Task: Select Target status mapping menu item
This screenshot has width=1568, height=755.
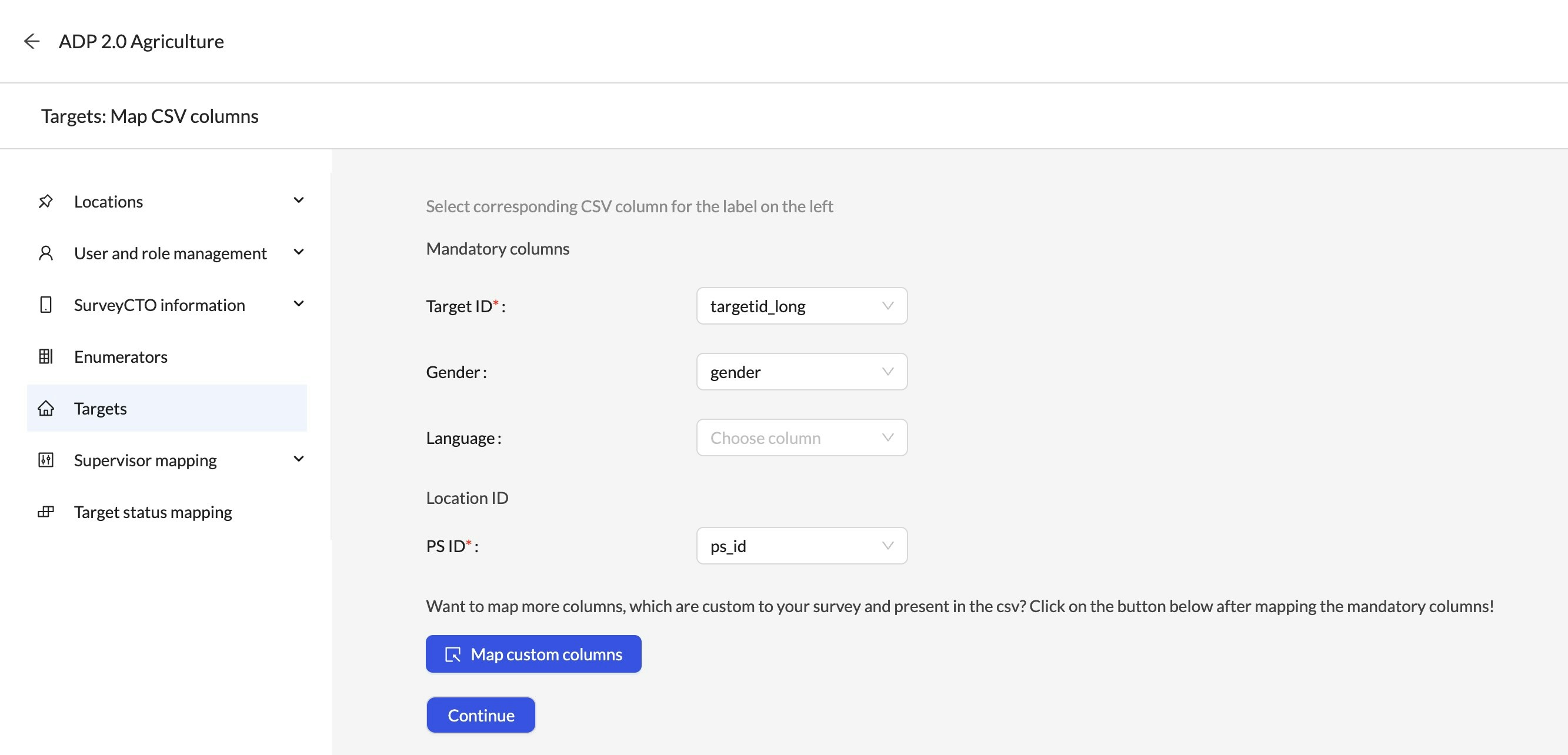Action: tap(153, 512)
